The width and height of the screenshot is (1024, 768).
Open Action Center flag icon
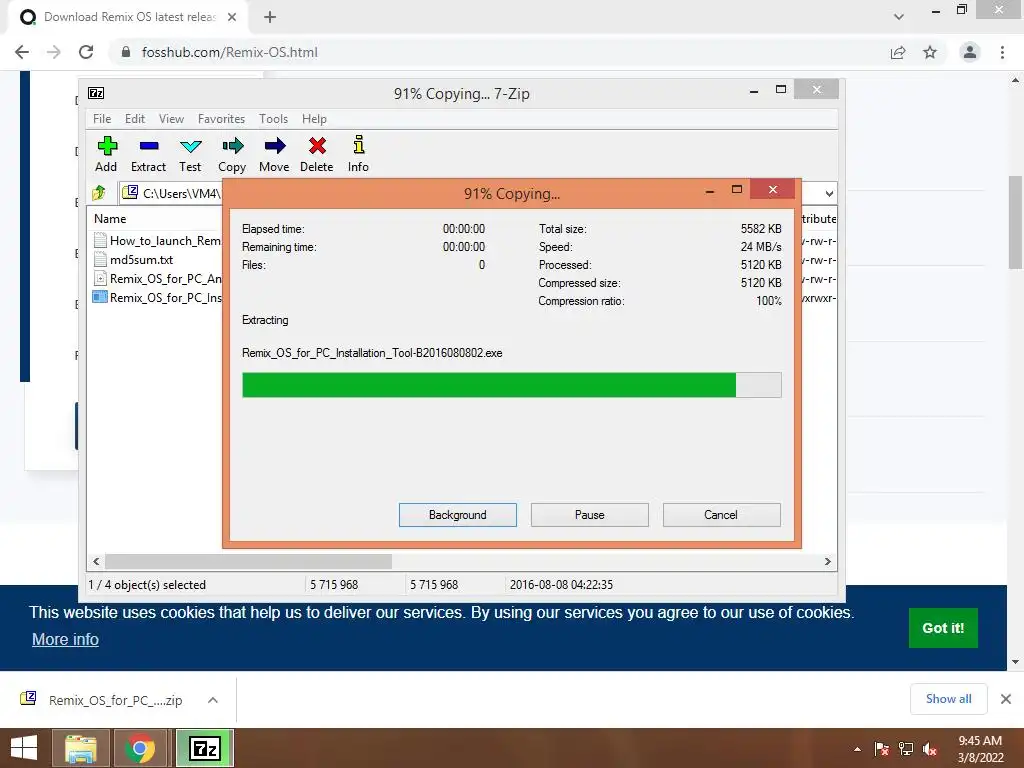pyautogui.click(x=882, y=749)
